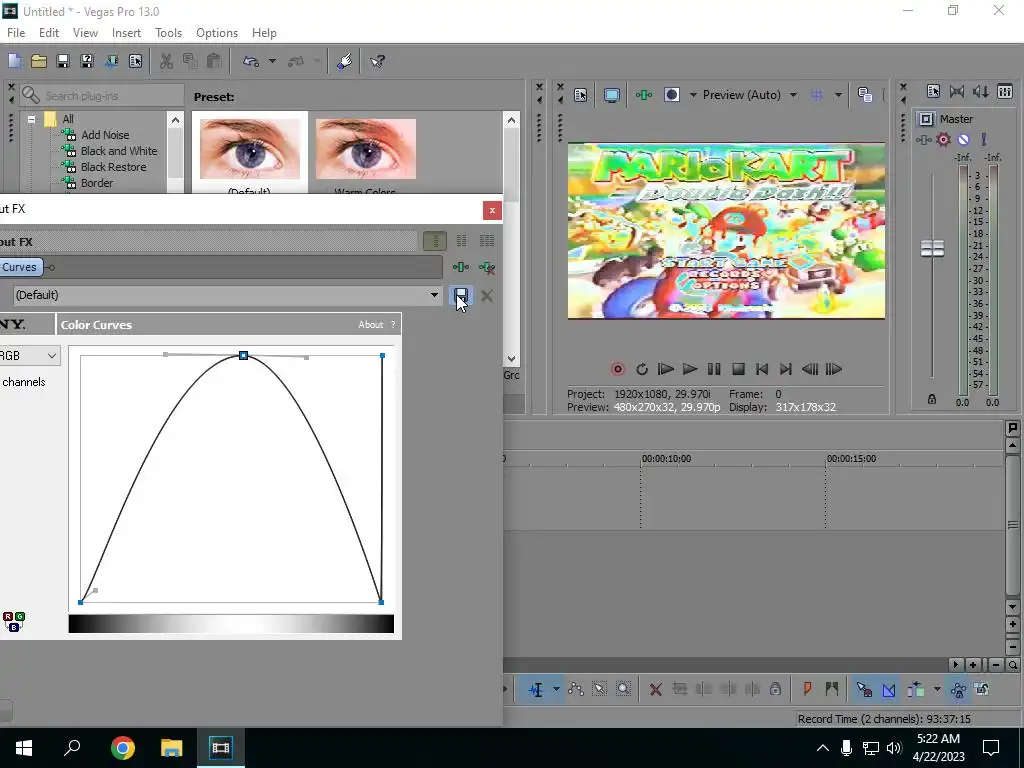Adjust the Master volume fader
Screen dimensions: 1024x768
932,248
